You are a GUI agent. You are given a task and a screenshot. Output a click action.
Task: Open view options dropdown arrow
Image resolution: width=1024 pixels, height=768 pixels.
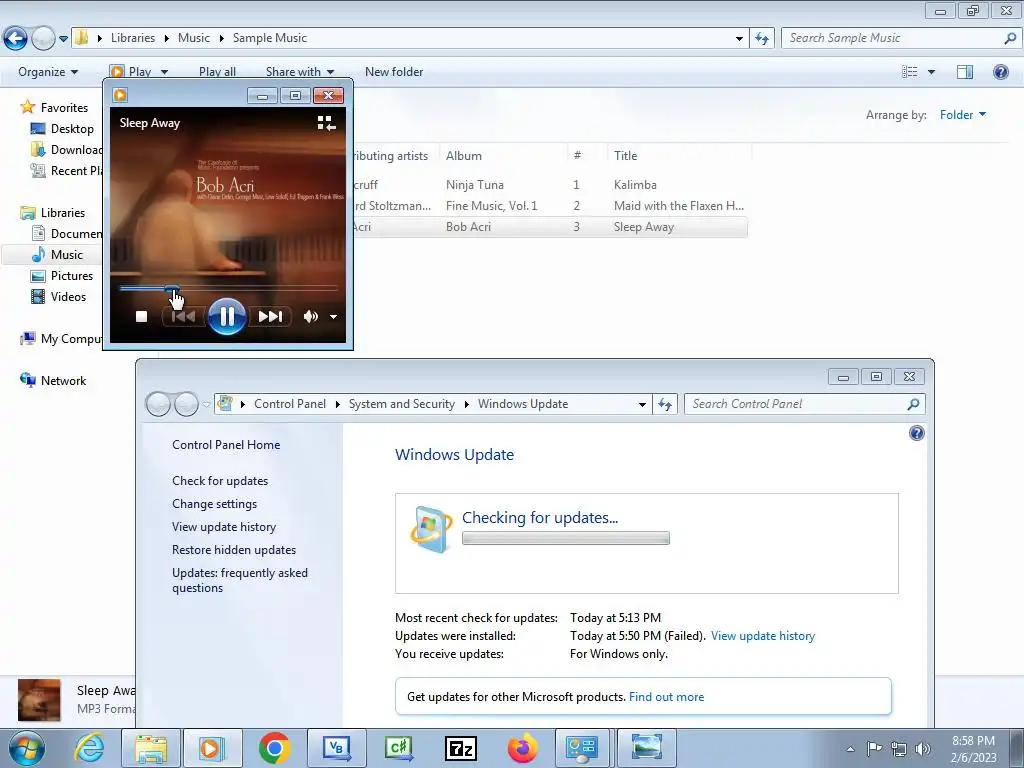(x=931, y=72)
